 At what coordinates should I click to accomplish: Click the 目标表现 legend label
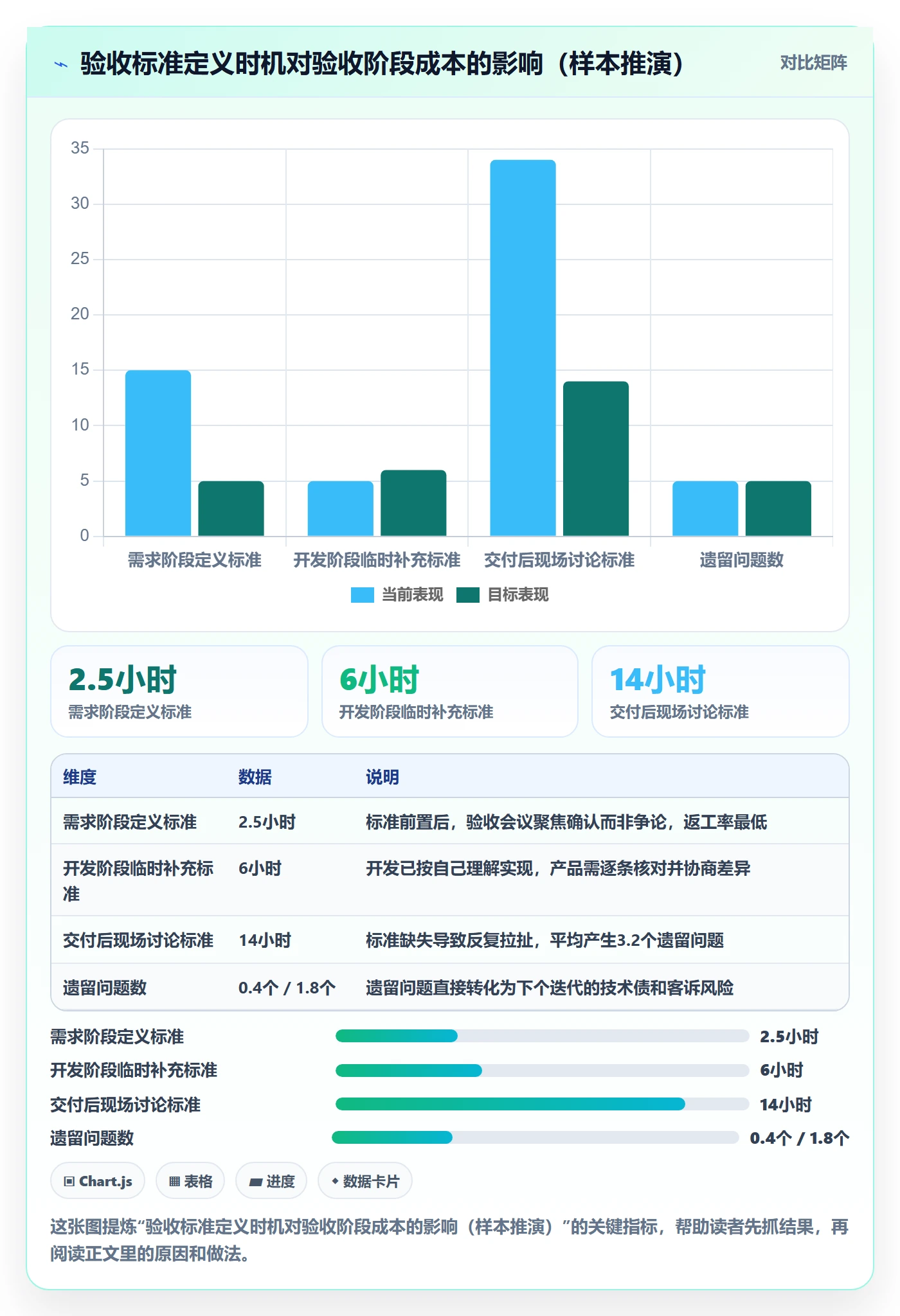517,595
